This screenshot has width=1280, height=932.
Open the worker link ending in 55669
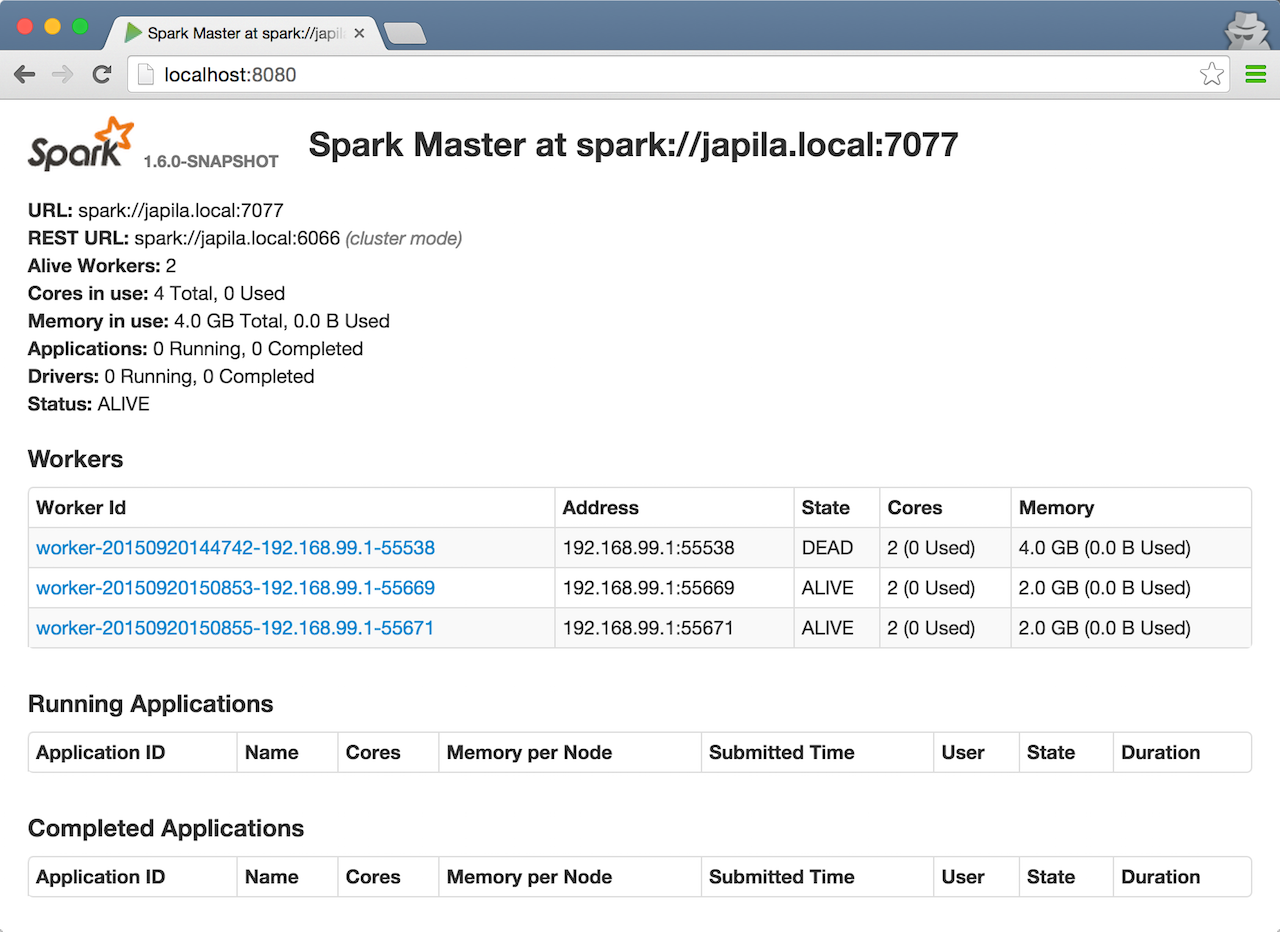click(x=235, y=588)
